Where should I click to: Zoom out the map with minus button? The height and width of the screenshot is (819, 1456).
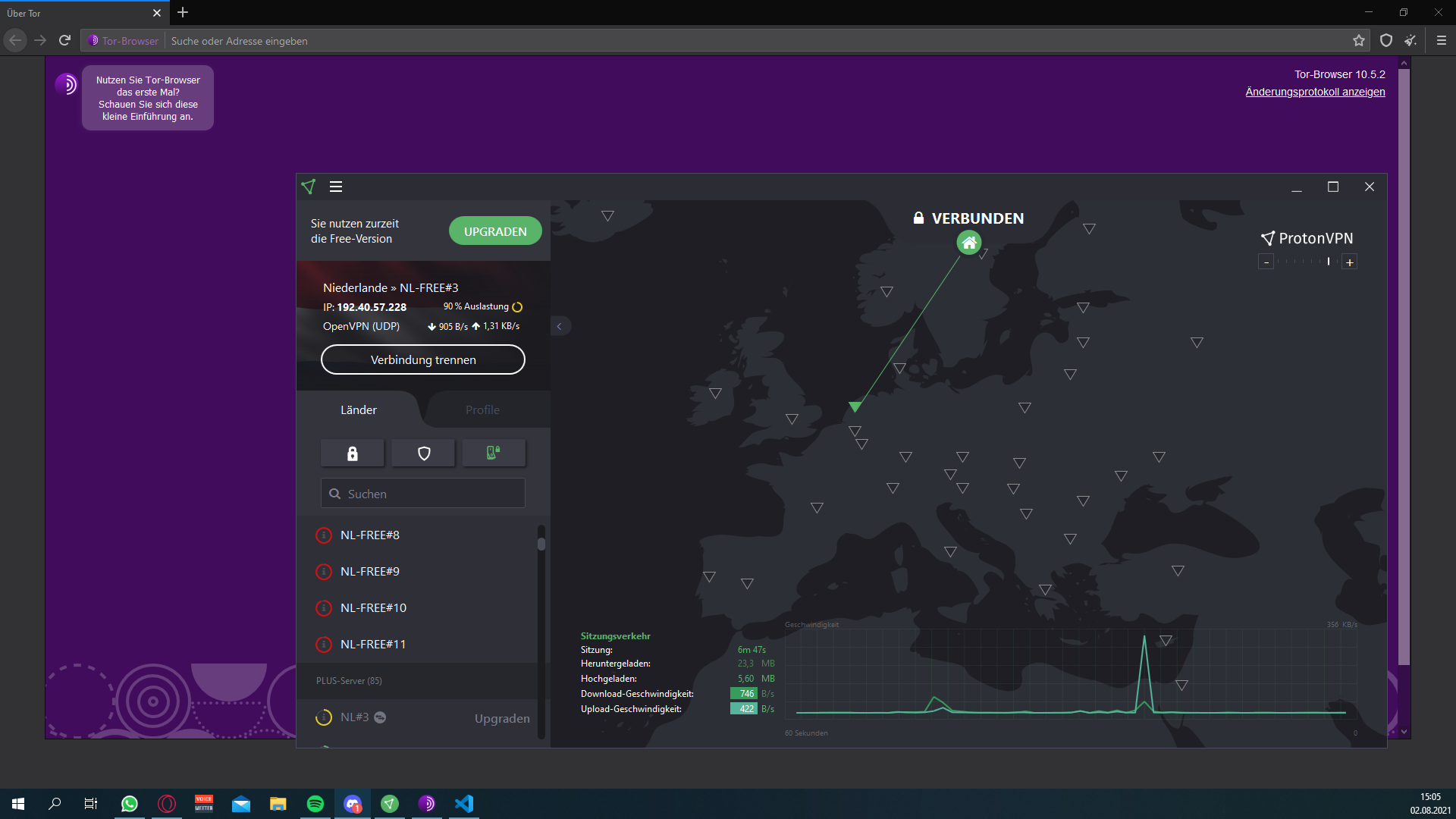(x=1266, y=262)
